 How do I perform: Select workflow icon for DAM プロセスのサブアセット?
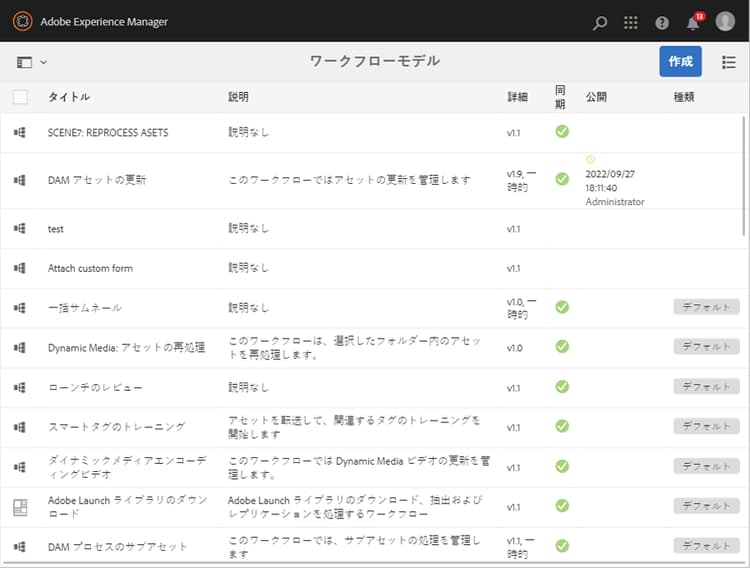coord(20,546)
